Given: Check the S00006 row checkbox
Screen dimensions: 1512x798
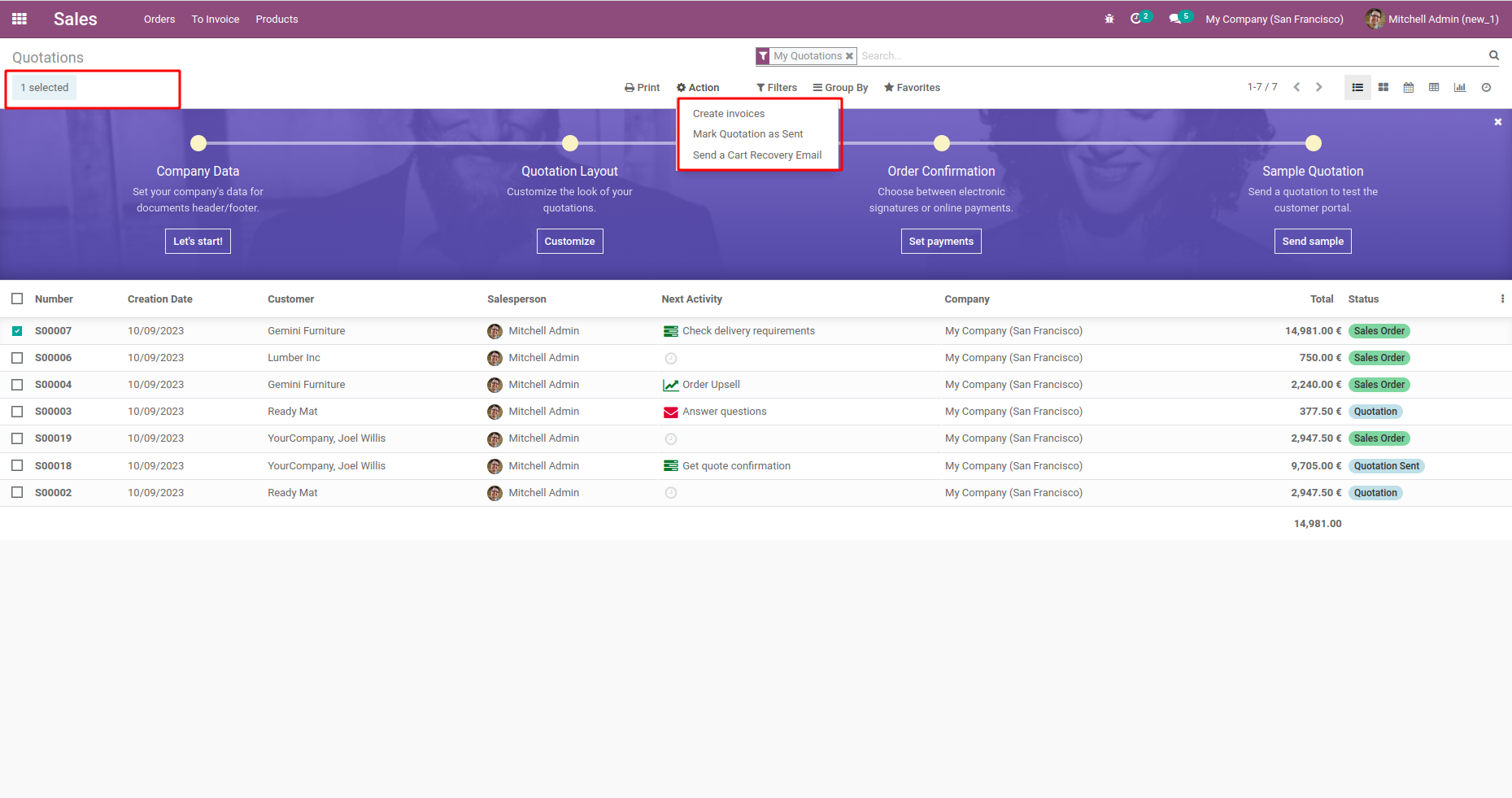Looking at the screenshot, I should (x=17, y=358).
